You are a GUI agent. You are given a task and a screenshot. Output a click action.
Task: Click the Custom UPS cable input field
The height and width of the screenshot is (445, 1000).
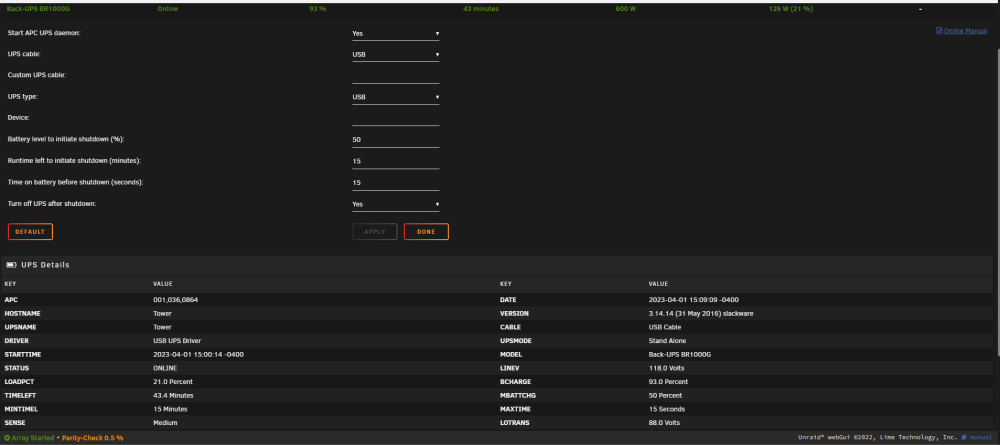pos(395,76)
